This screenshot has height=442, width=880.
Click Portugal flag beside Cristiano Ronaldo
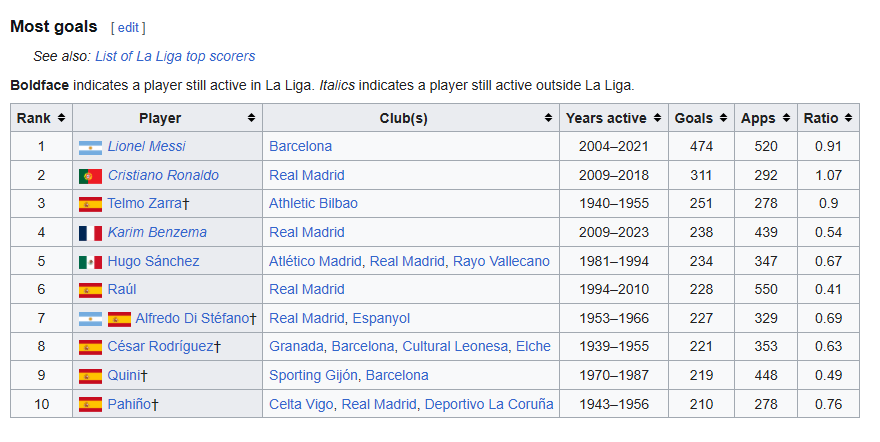(x=90, y=176)
